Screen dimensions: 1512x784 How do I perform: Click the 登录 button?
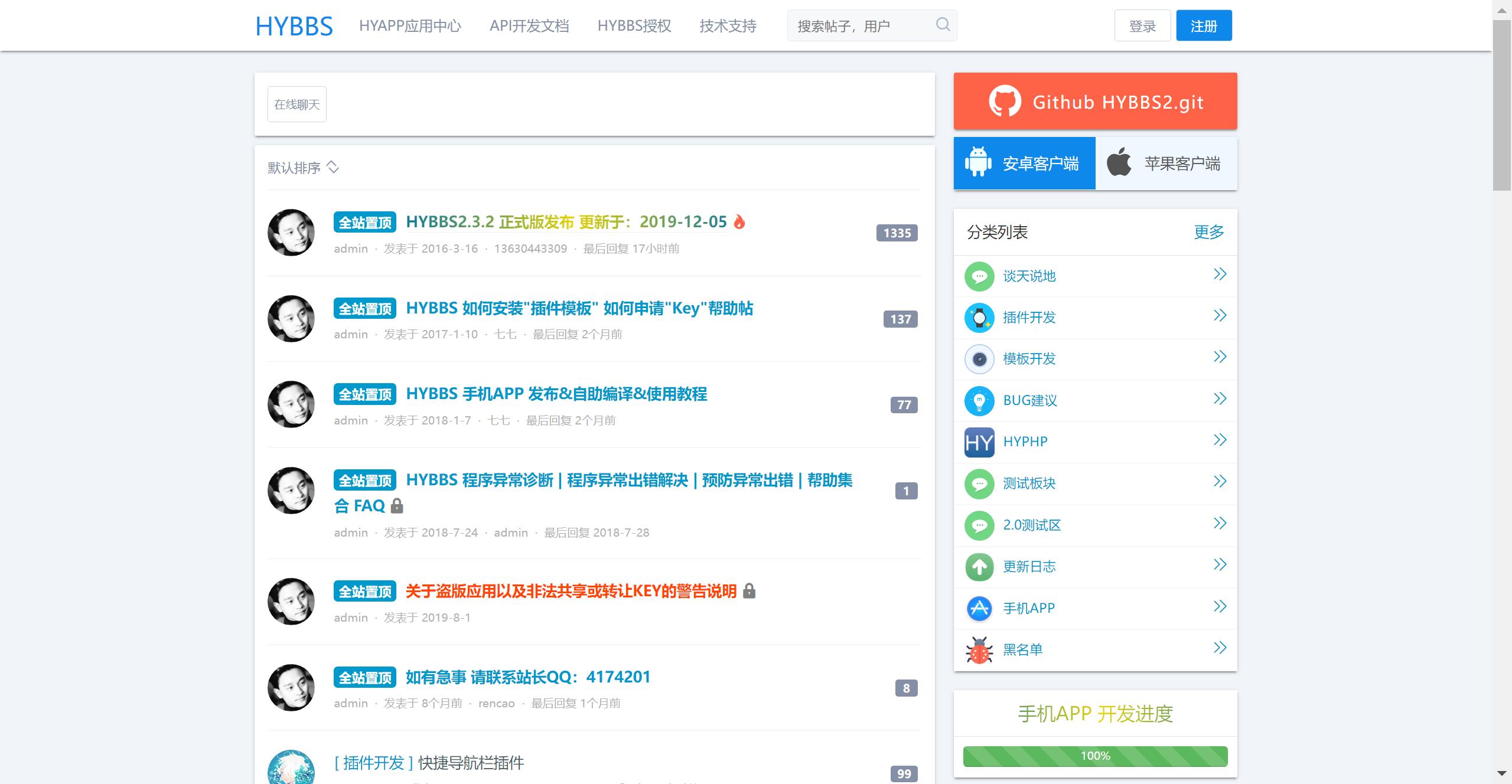tap(1142, 26)
